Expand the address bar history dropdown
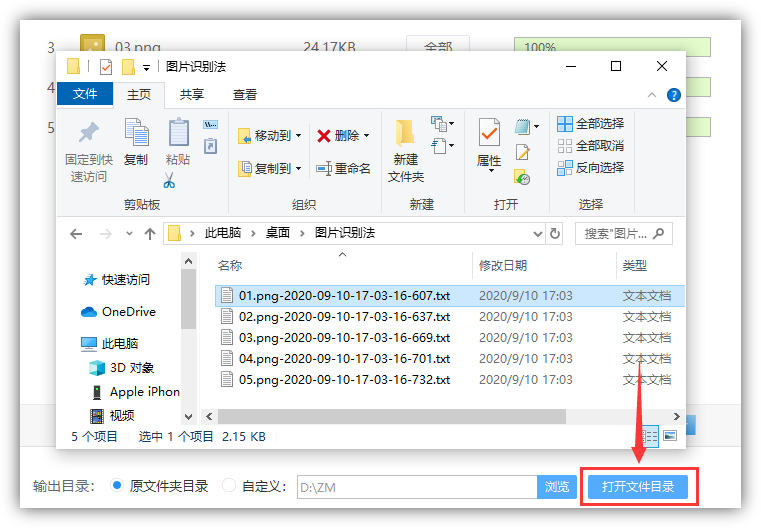The height and width of the screenshot is (528, 761). (538, 234)
